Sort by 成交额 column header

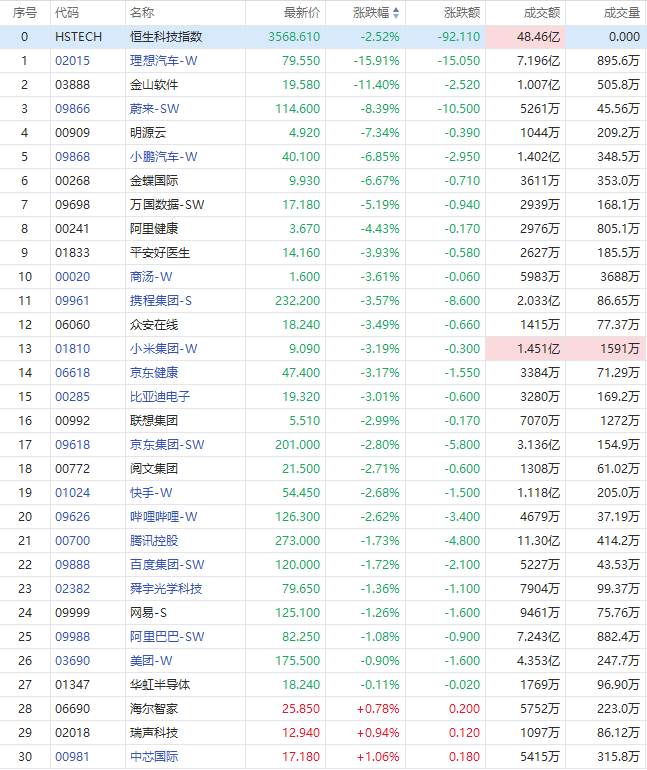(542, 13)
